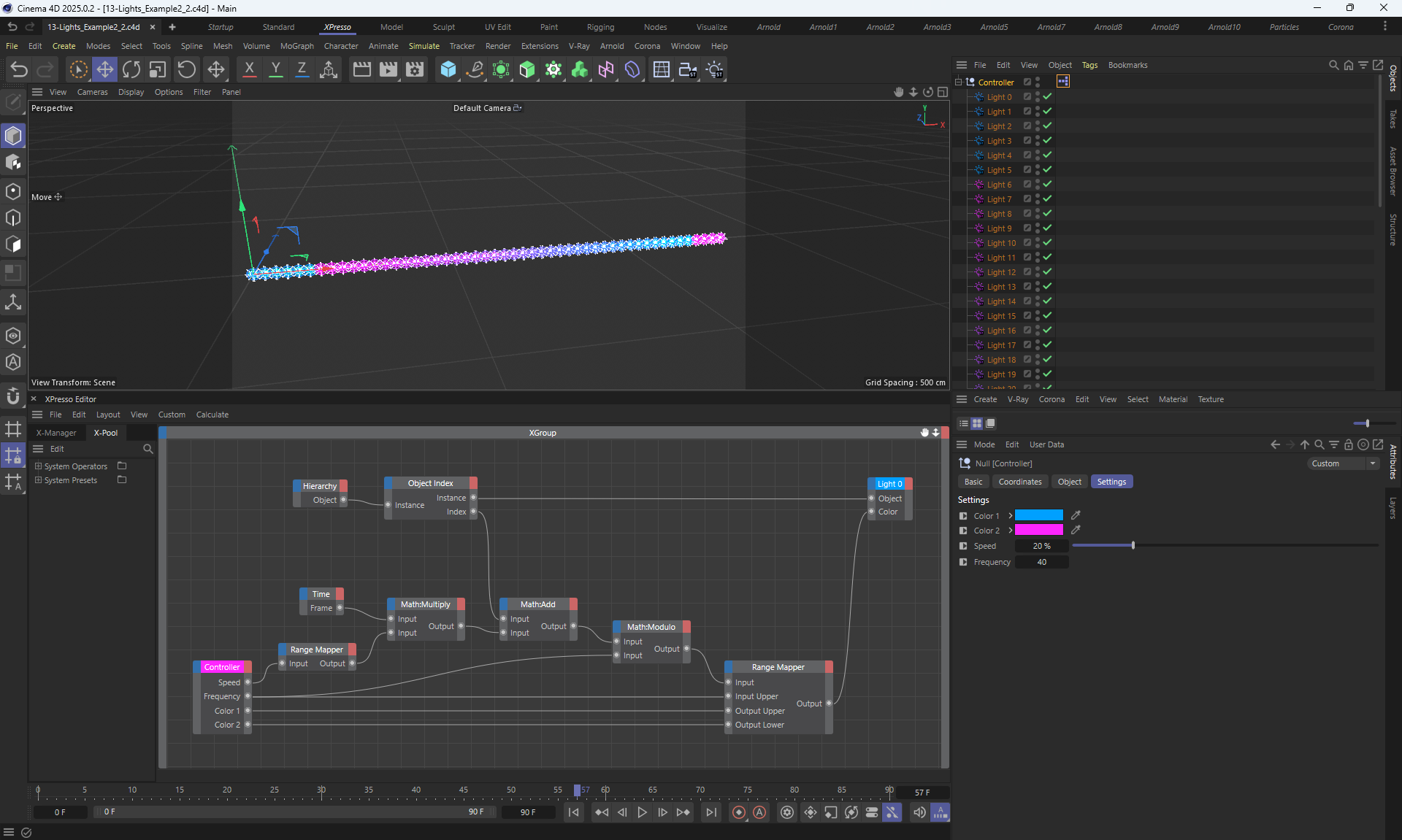
Task: Add a Cube primitive object
Action: (x=448, y=69)
